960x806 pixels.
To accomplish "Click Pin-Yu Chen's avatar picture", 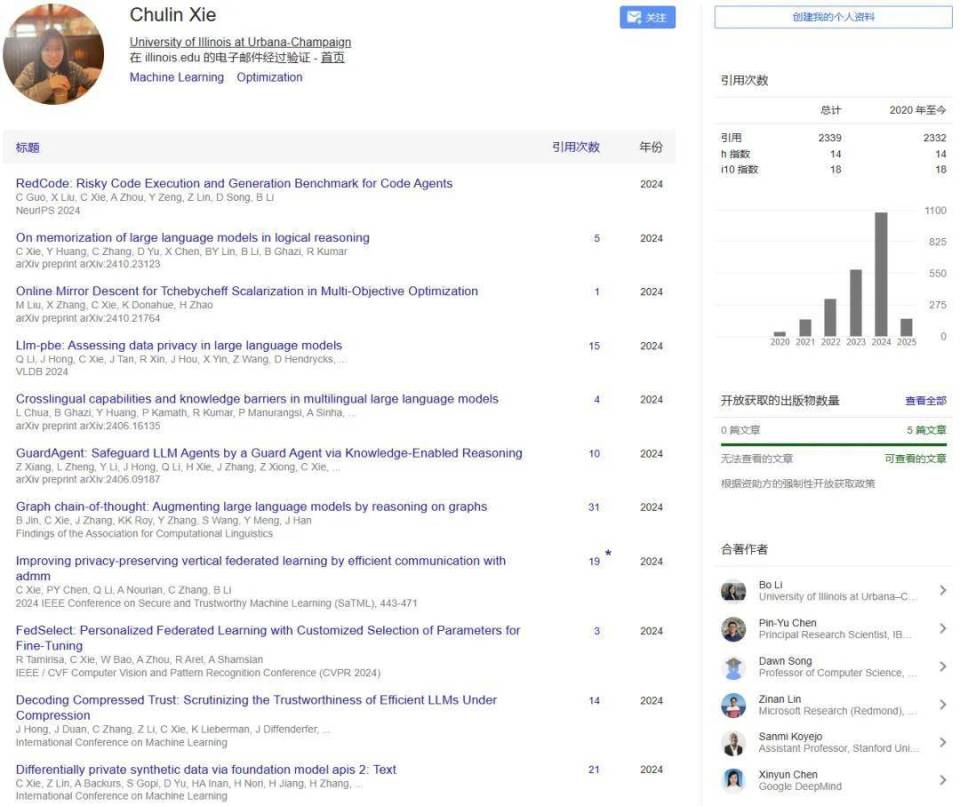I will click(x=733, y=631).
